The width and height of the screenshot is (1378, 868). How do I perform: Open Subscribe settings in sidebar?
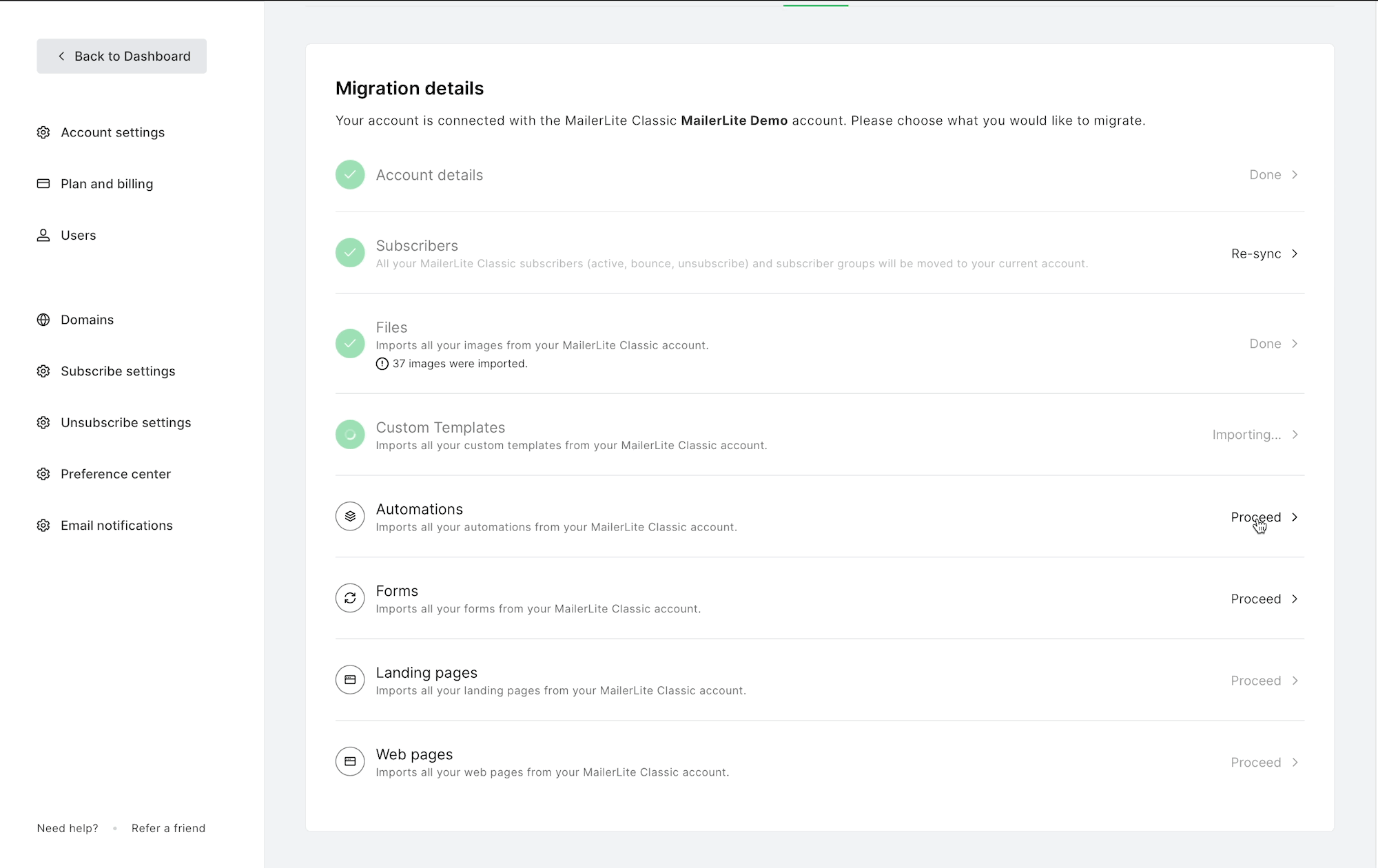pyautogui.click(x=118, y=371)
